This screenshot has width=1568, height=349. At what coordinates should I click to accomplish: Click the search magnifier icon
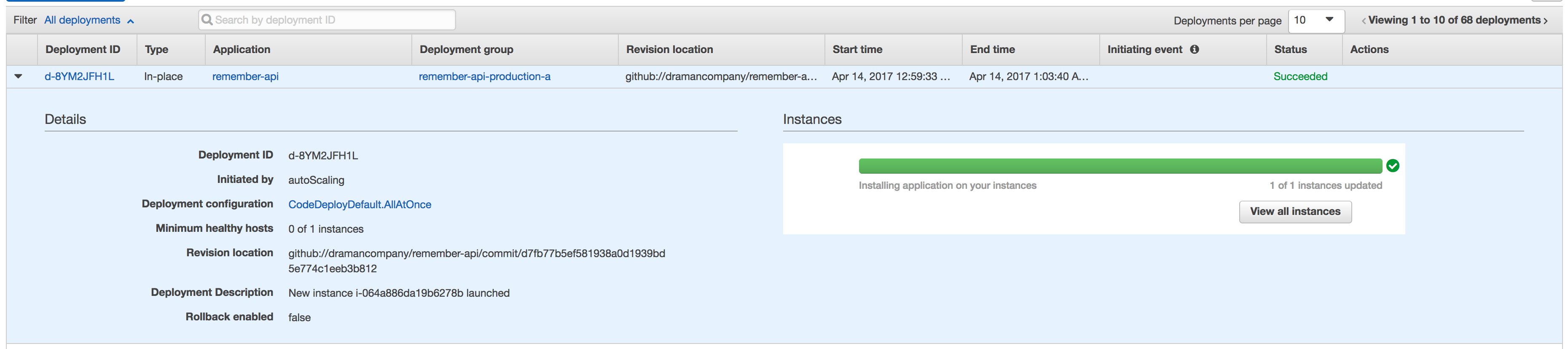[x=207, y=19]
